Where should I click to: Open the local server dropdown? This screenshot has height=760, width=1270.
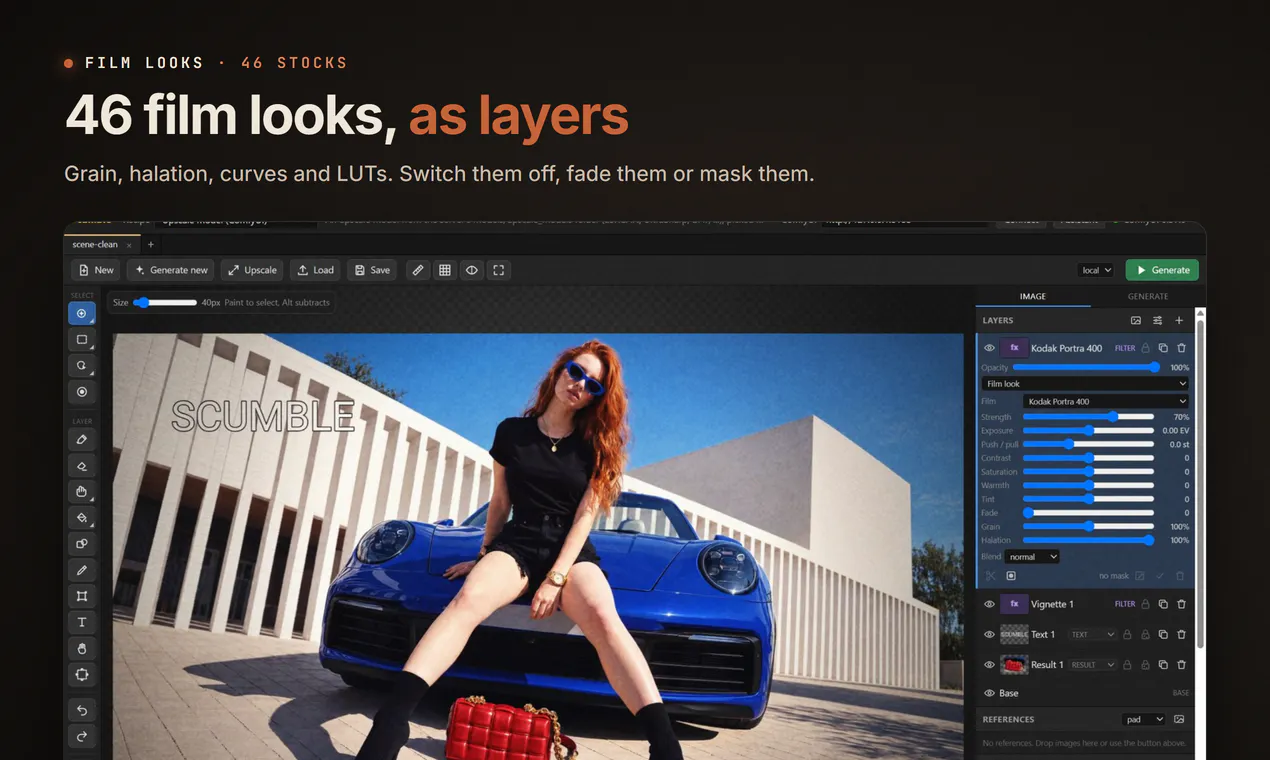pyautogui.click(x=1096, y=270)
